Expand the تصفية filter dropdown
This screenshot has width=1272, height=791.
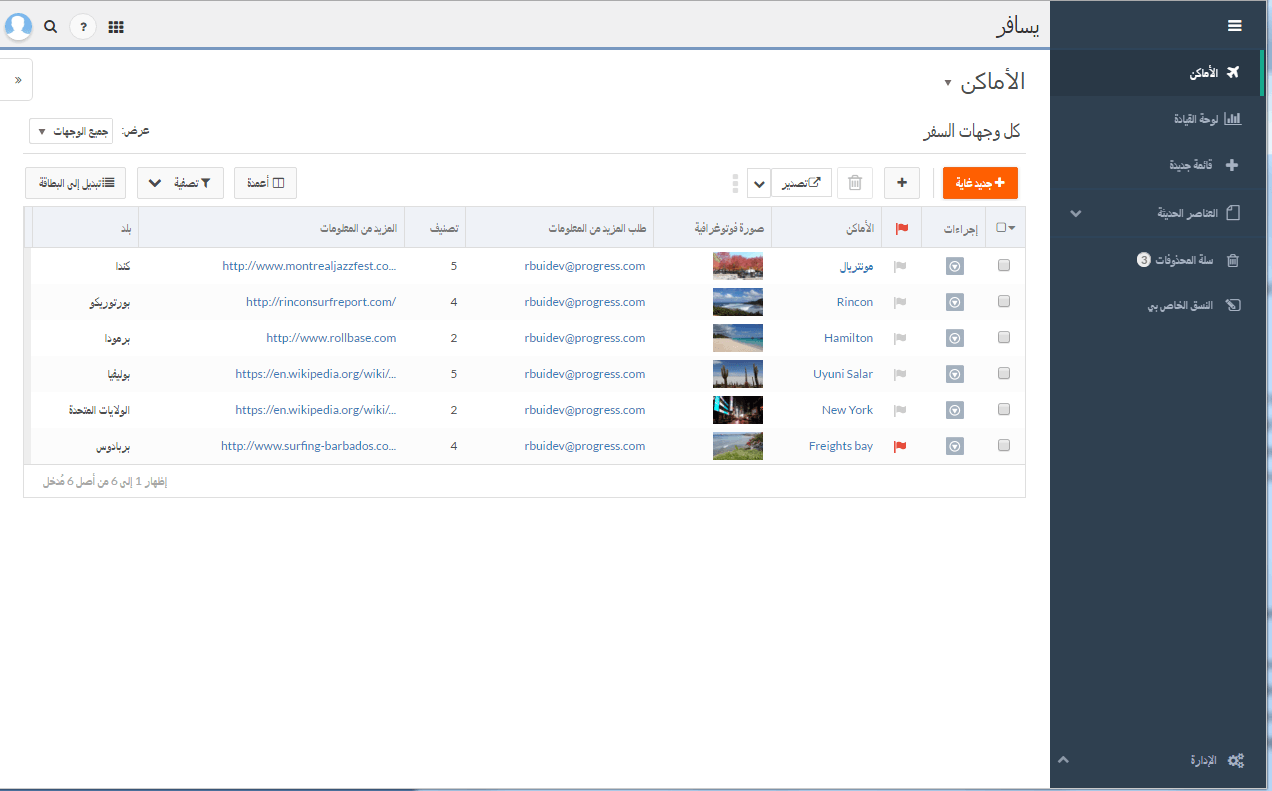pos(180,183)
